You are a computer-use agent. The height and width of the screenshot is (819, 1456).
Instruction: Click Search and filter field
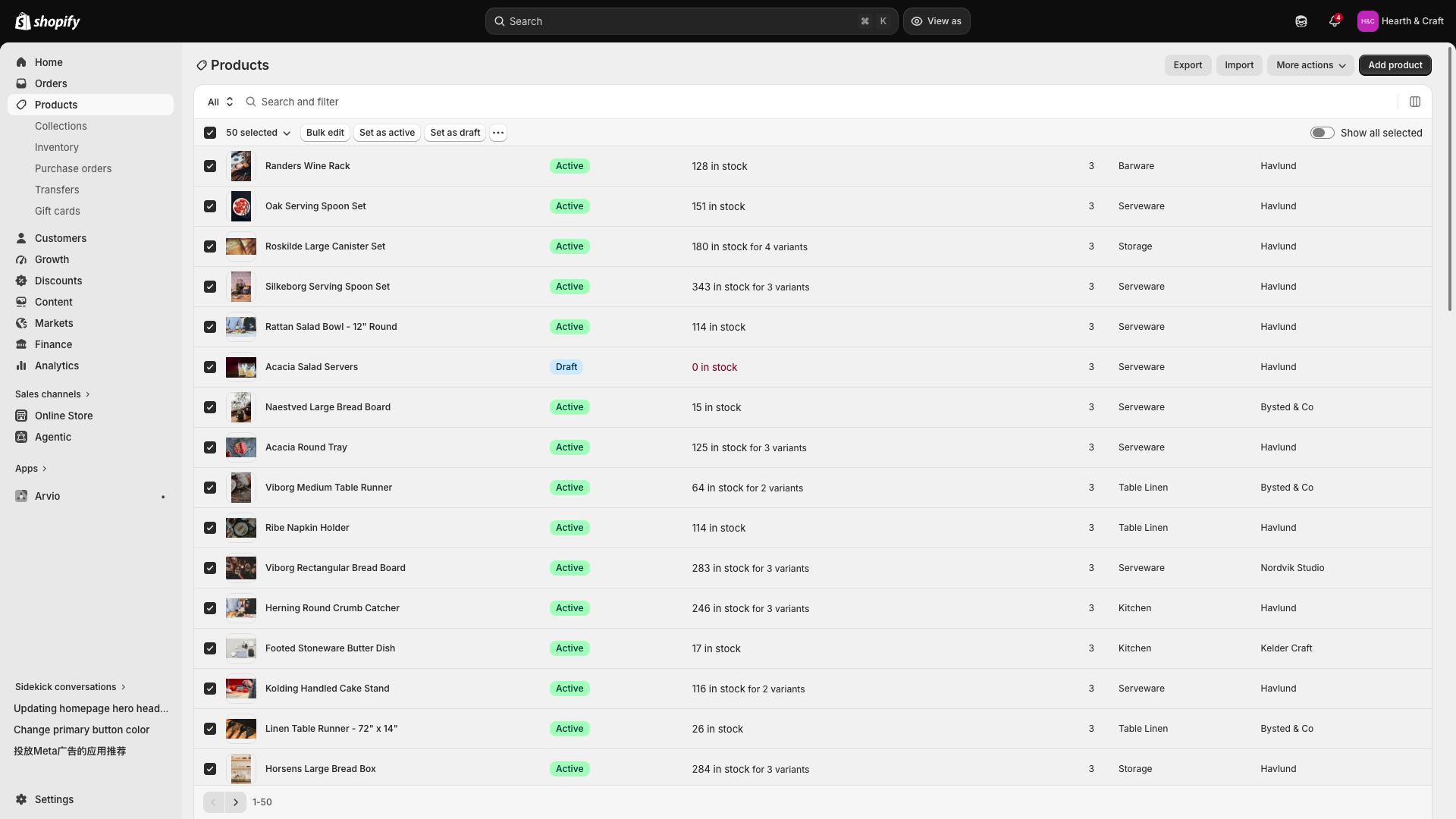tap(819, 102)
